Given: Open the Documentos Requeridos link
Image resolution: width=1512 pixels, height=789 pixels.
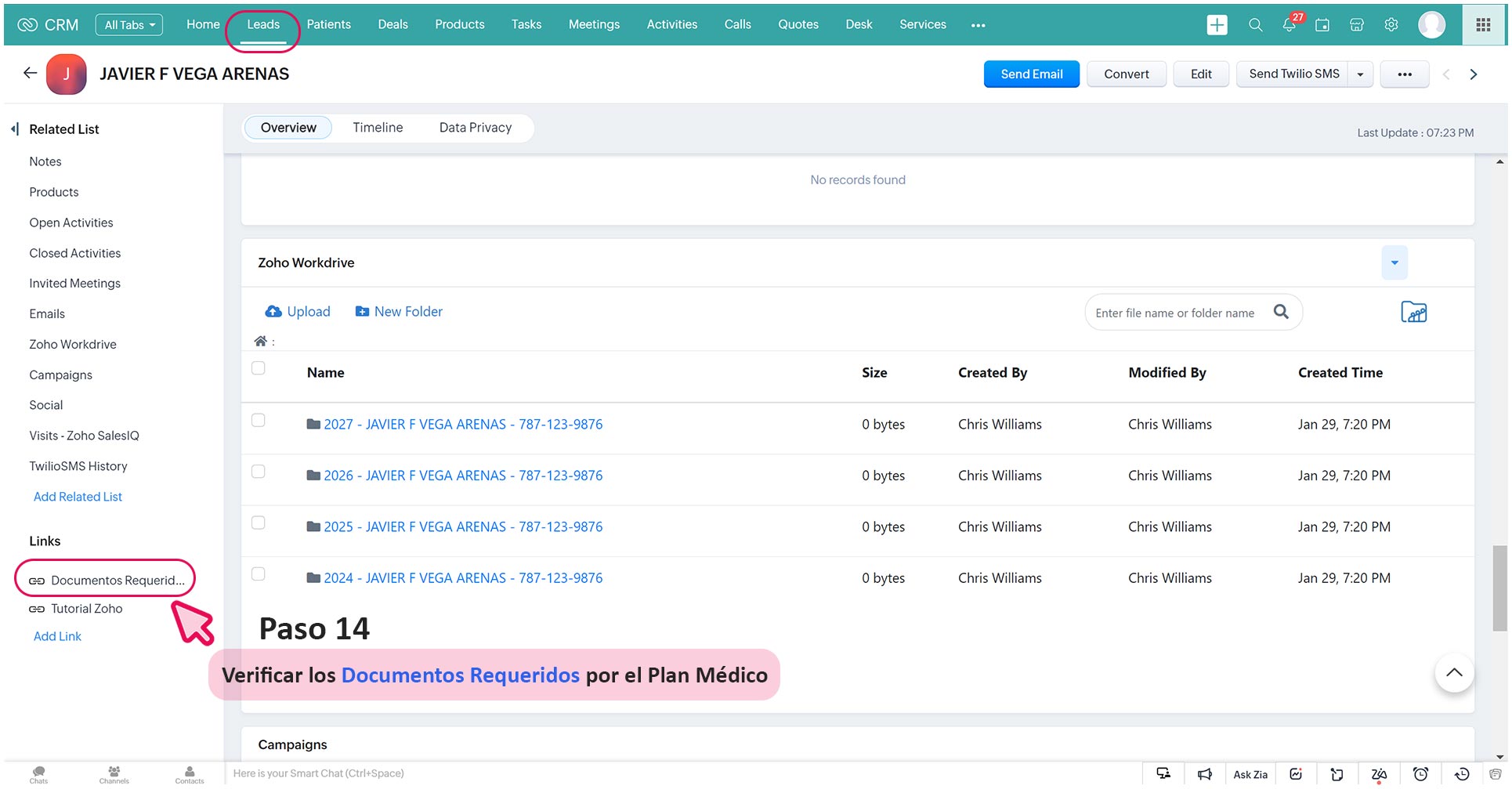Looking at the screenshot, I should pyautogui.click(x=117, y=581).
